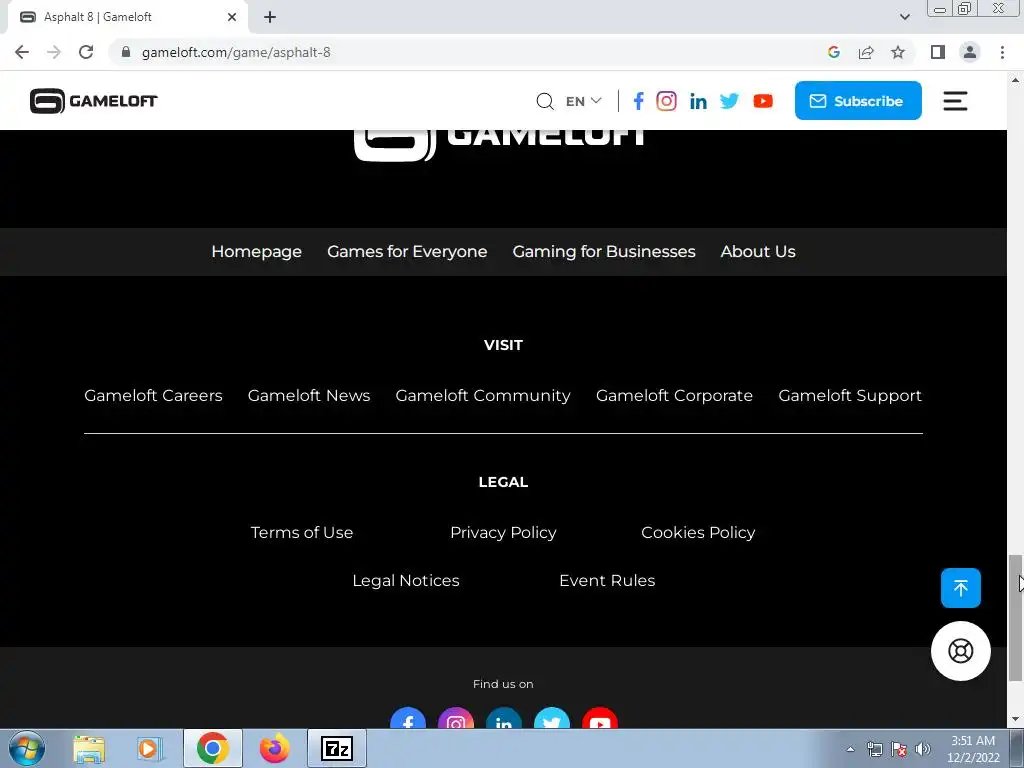1024x768 pixels.
Task: View site info via the padlock icon
Action: coord(126,52)
